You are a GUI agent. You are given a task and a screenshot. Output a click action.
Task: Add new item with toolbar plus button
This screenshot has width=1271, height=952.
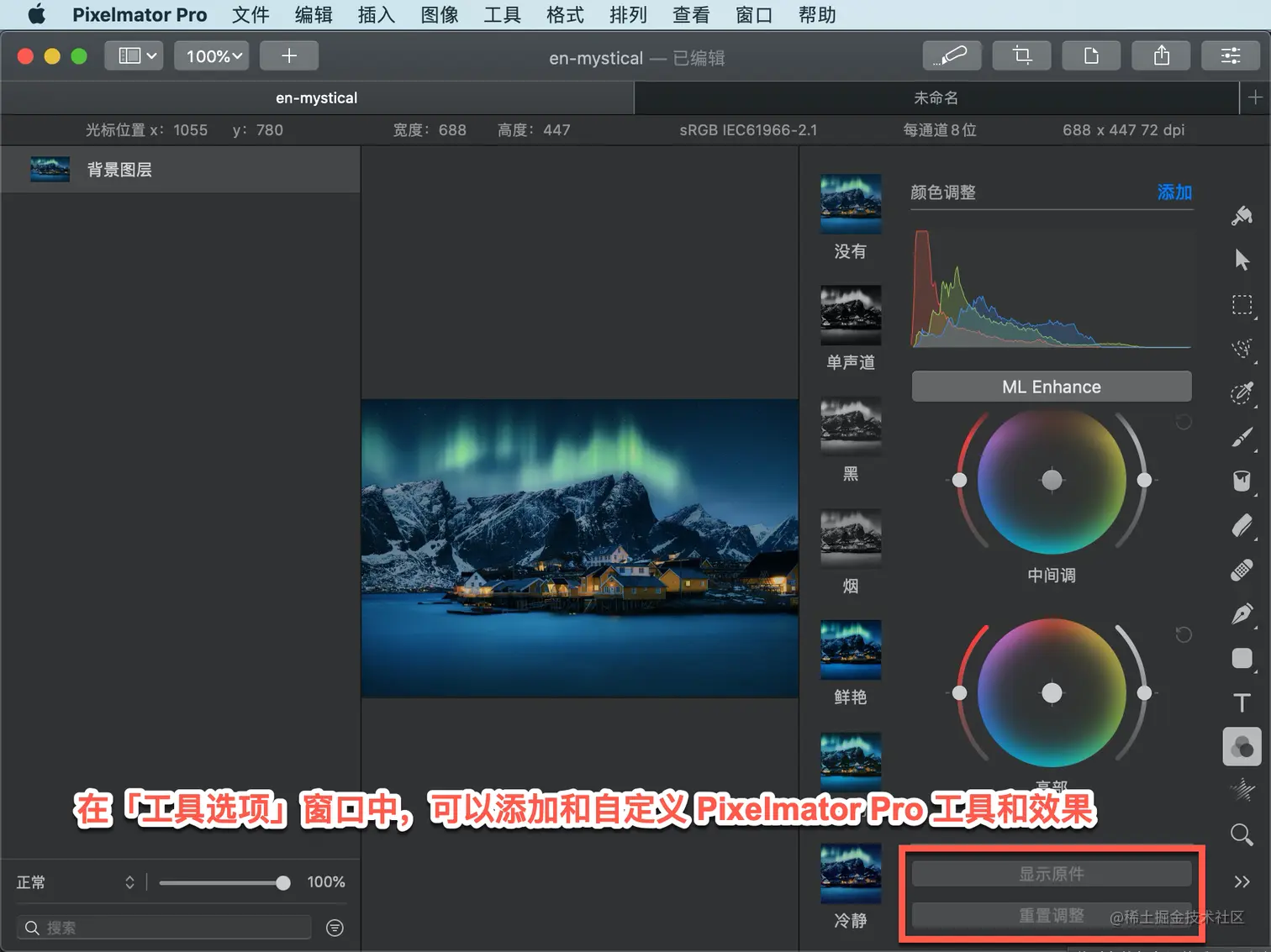tap(289, 55)
